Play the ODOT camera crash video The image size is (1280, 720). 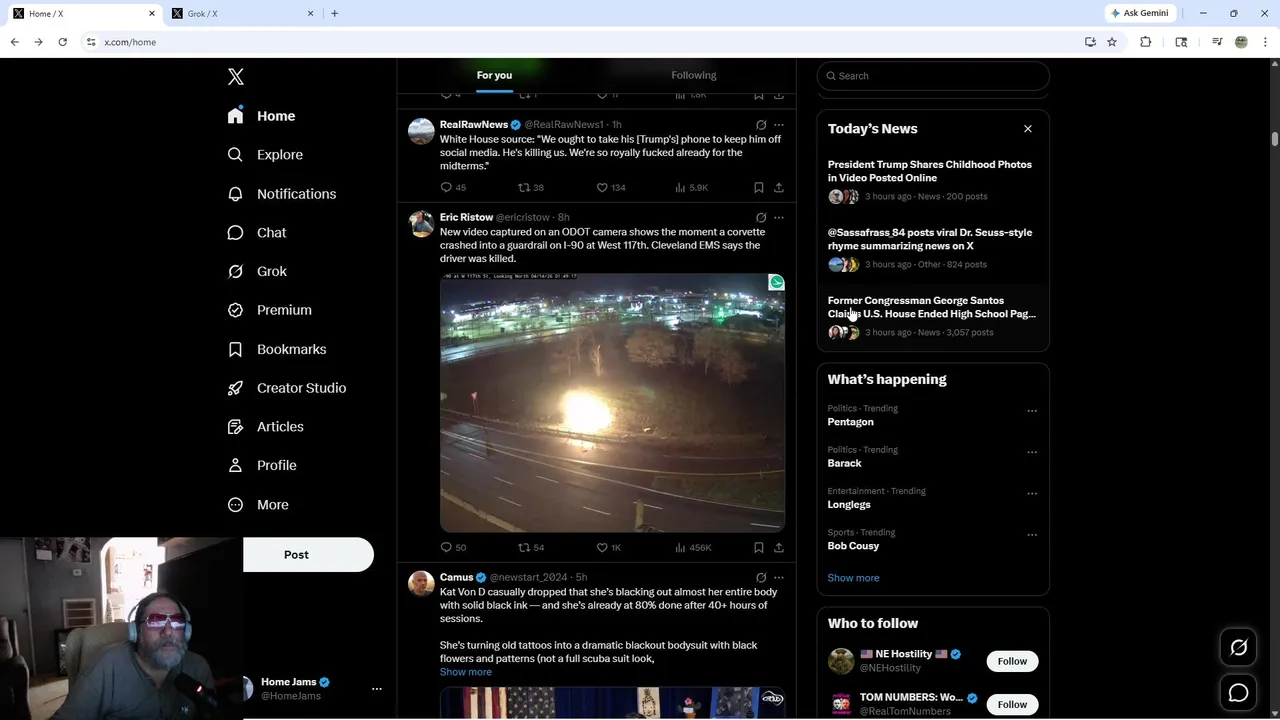tap(612, 402)
